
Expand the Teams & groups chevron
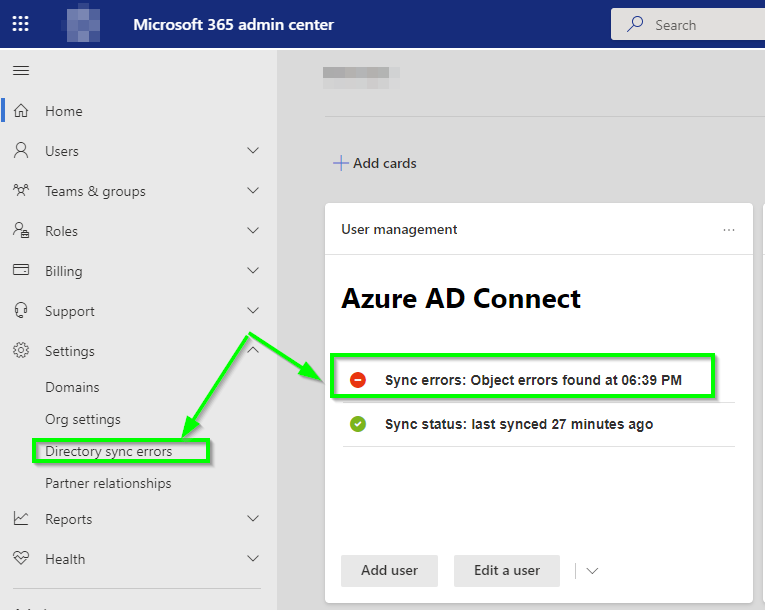point(253,190)
